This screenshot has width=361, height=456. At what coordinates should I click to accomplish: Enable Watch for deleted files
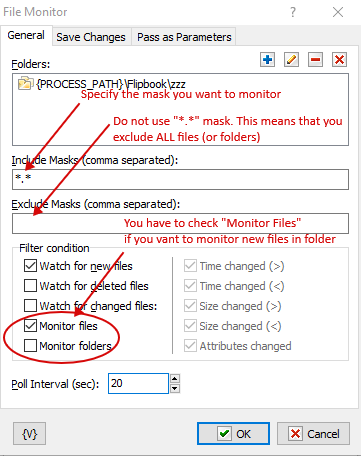click(x=30, y=286)
